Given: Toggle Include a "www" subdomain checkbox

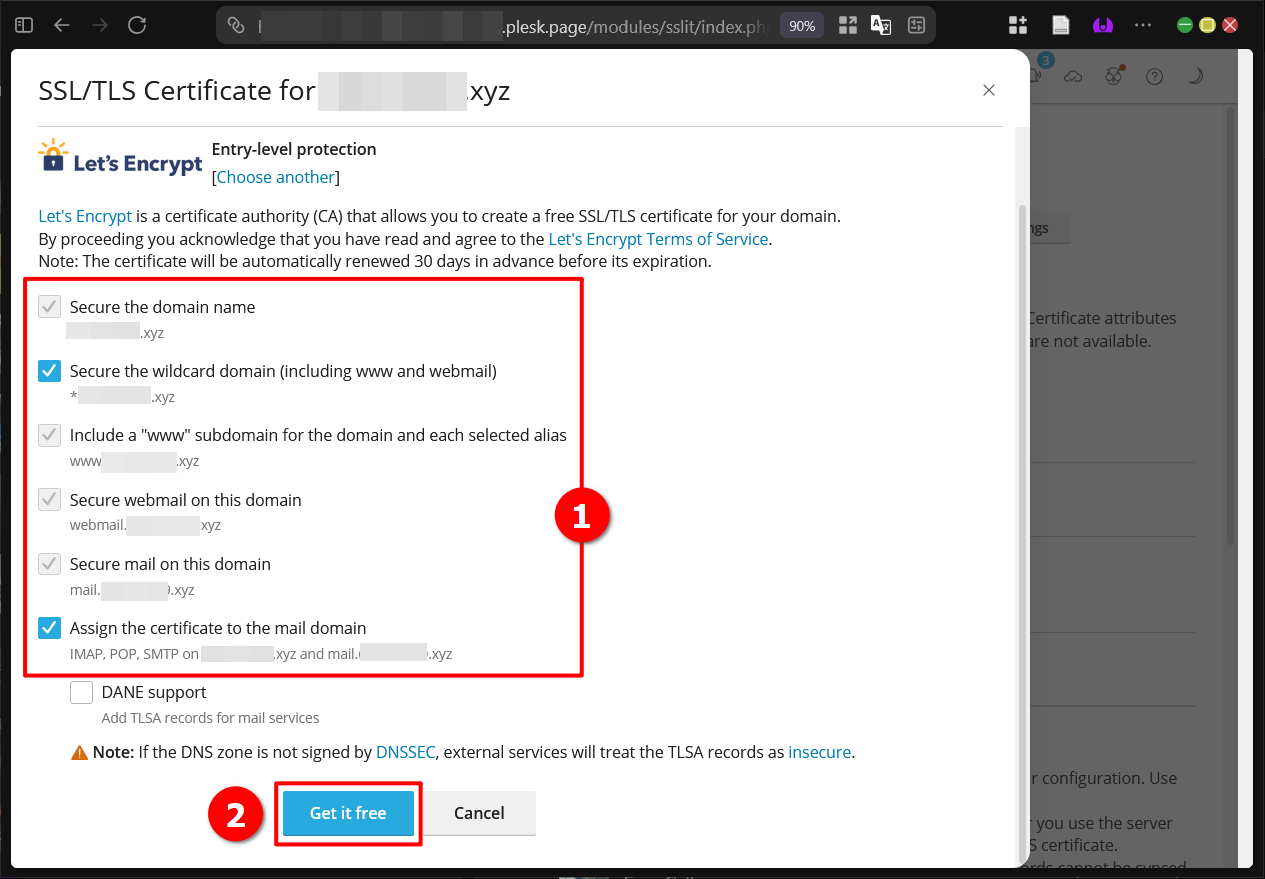Looking at the screenshot, I should point(50,435).
